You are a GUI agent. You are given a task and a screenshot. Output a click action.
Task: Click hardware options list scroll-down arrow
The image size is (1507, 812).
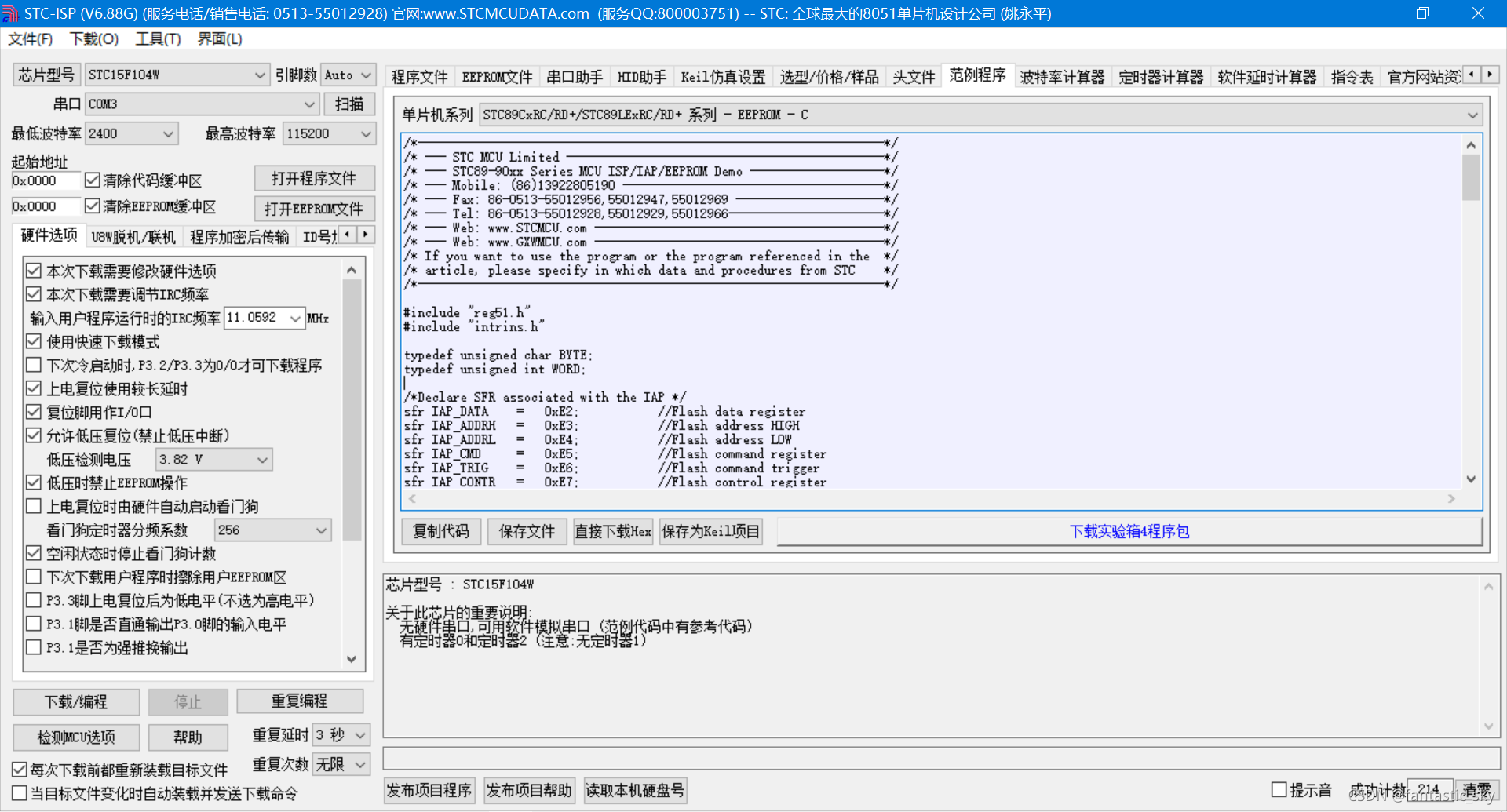352,659
